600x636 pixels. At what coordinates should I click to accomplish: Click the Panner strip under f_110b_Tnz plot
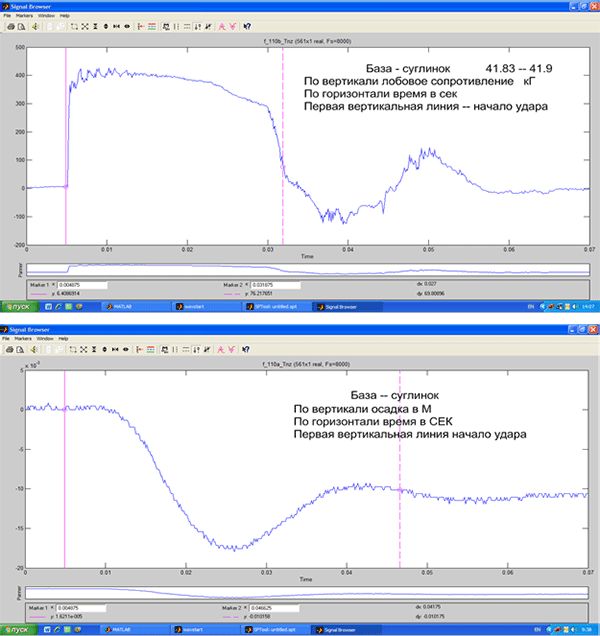coord(300,268)
